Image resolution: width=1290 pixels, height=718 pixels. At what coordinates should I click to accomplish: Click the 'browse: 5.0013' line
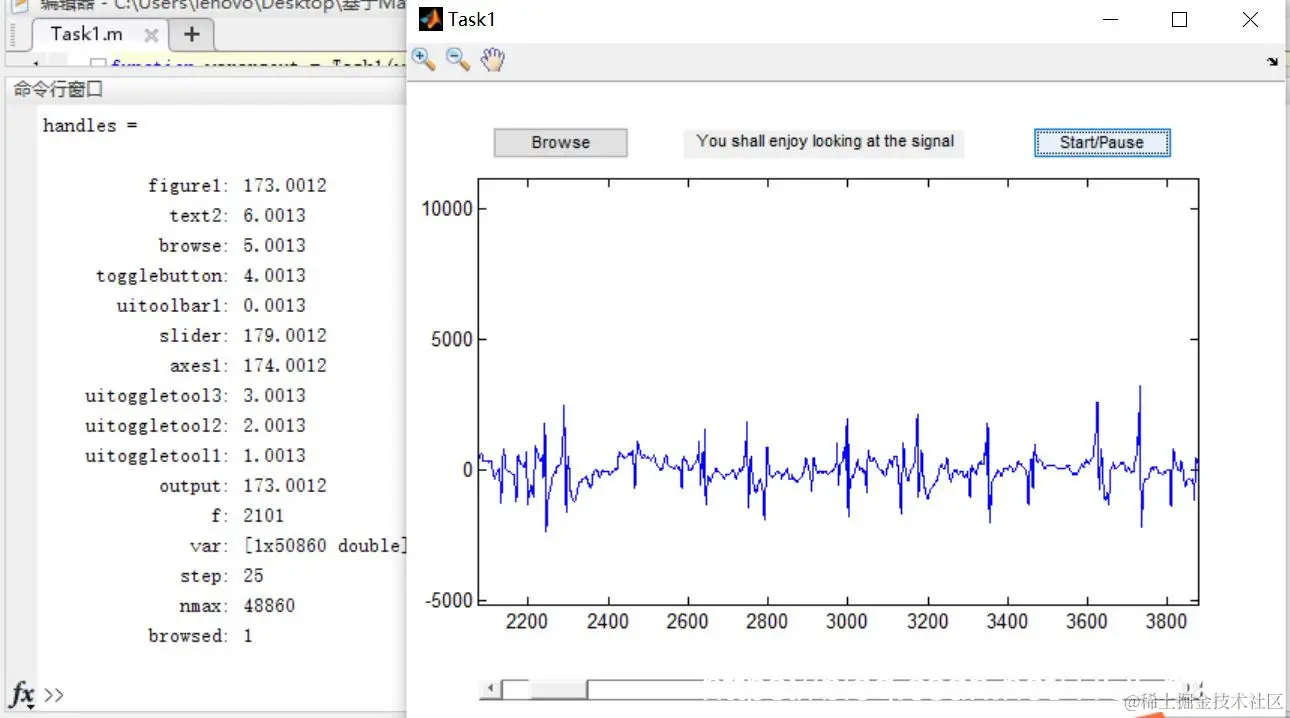click(232, 246)
